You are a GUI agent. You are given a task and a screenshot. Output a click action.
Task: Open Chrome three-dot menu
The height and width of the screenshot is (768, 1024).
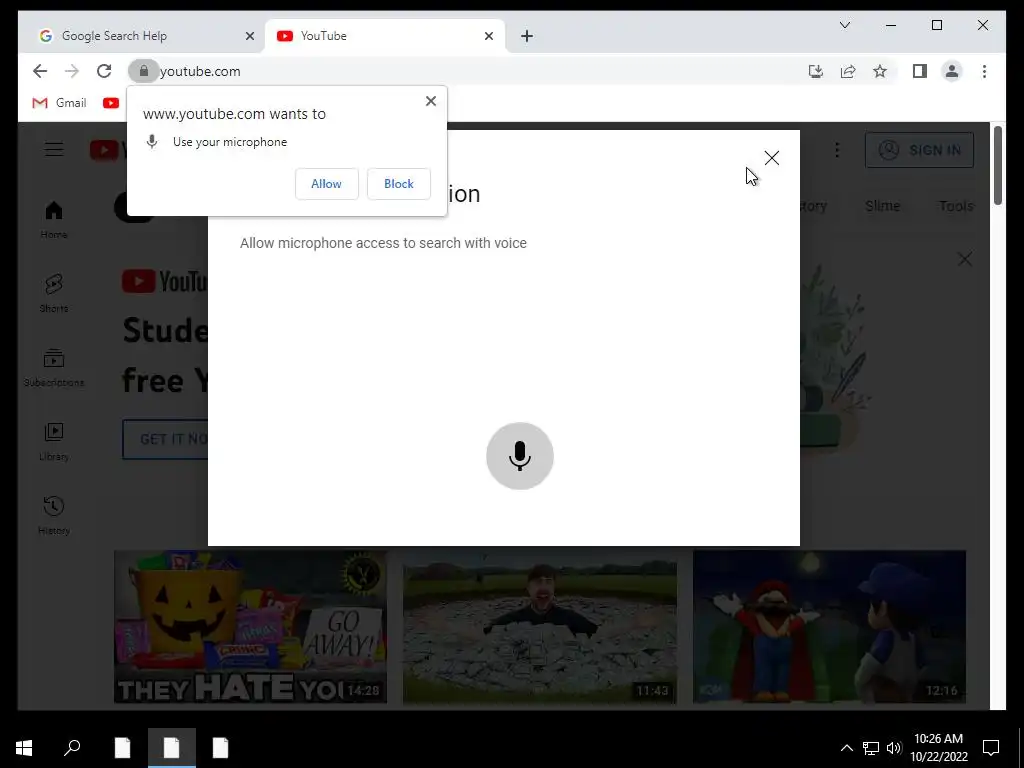(x=984, y=71)
